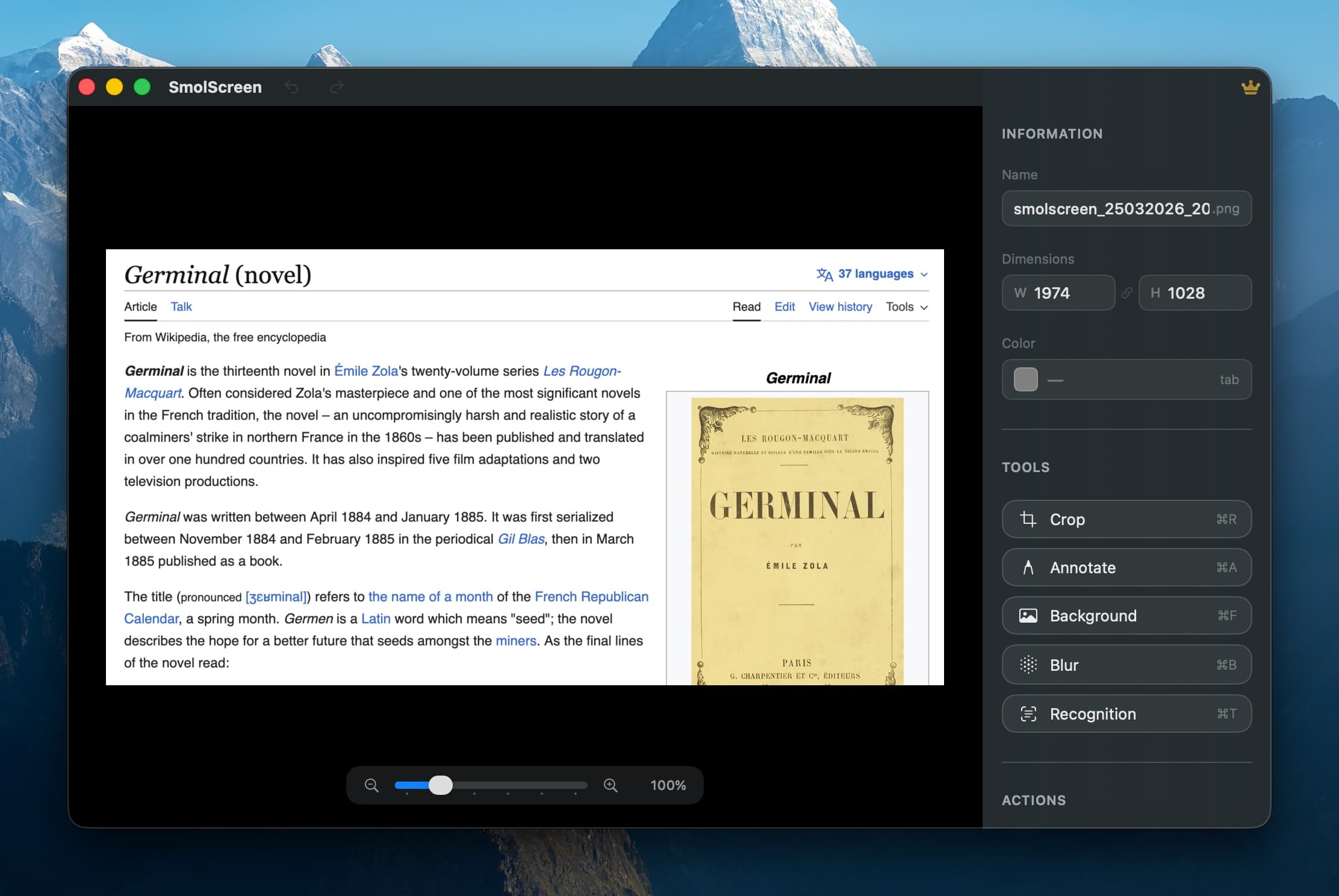Screen dimensions: 1339x896
Task: Click the Color label
Action: (1019, 343)
